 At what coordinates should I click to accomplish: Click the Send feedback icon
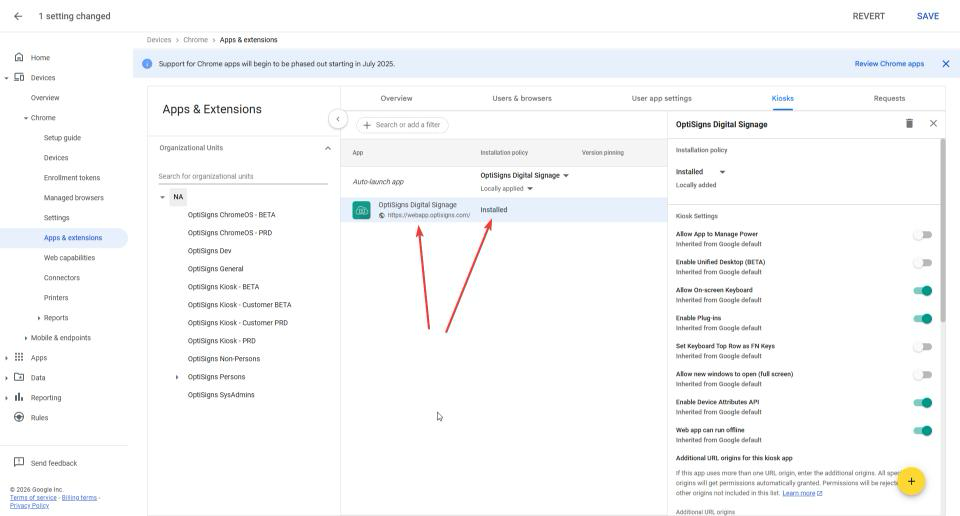[x=19, y=462]
